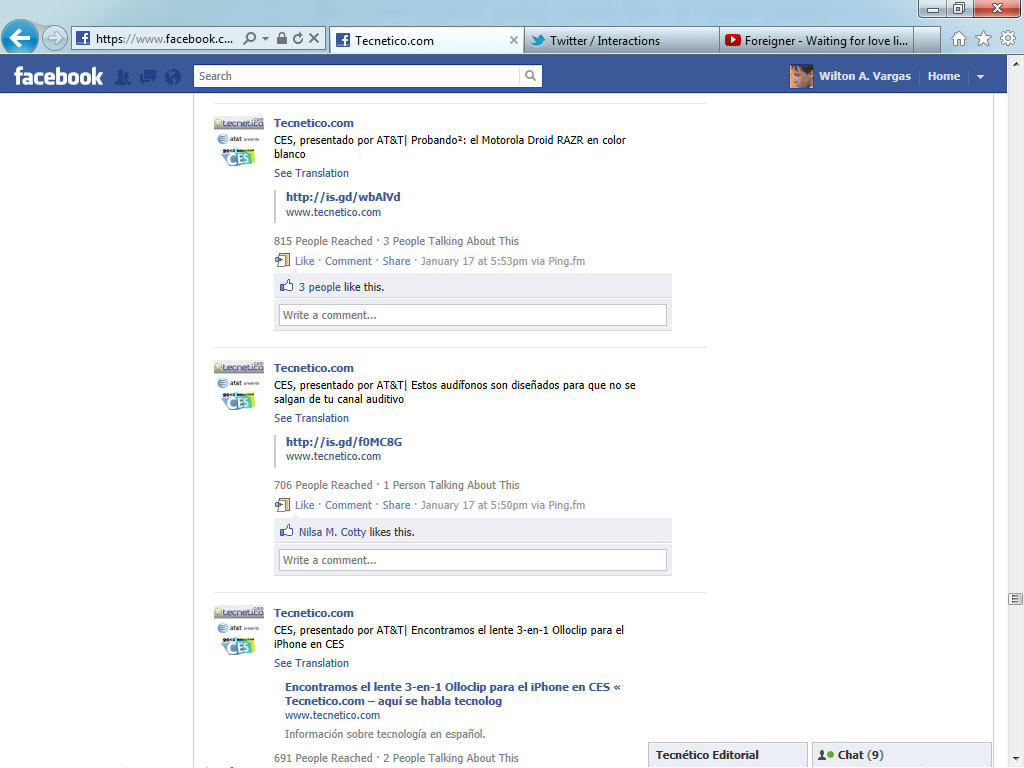Click the page scrollbar up arrow
The height and width of the screenshot is (768, 1024).
click(1016, 64)
